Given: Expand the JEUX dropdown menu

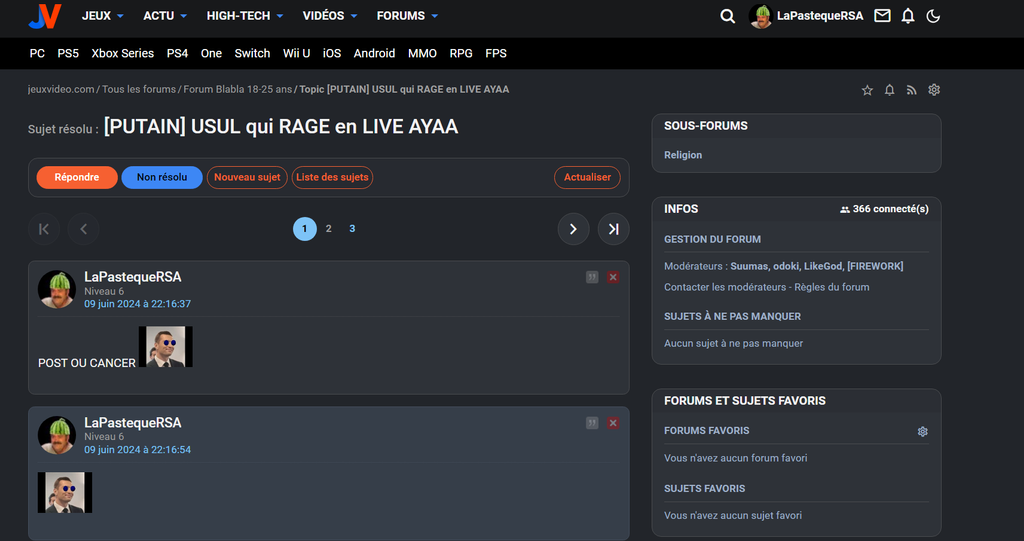Looking at the screenshot, I should (x=103, y=16).
